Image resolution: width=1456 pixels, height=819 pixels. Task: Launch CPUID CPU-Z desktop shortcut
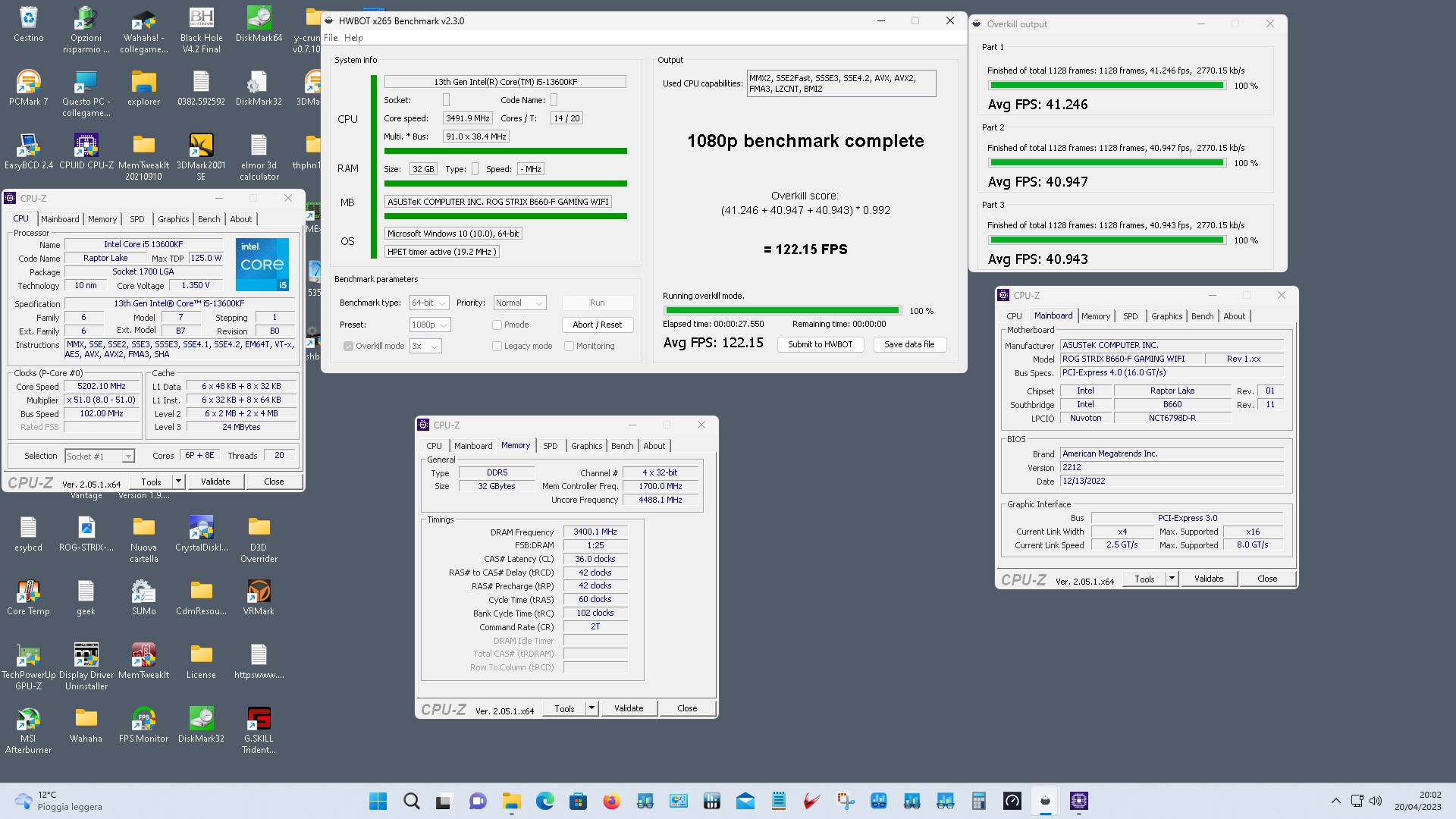(86, 152)
